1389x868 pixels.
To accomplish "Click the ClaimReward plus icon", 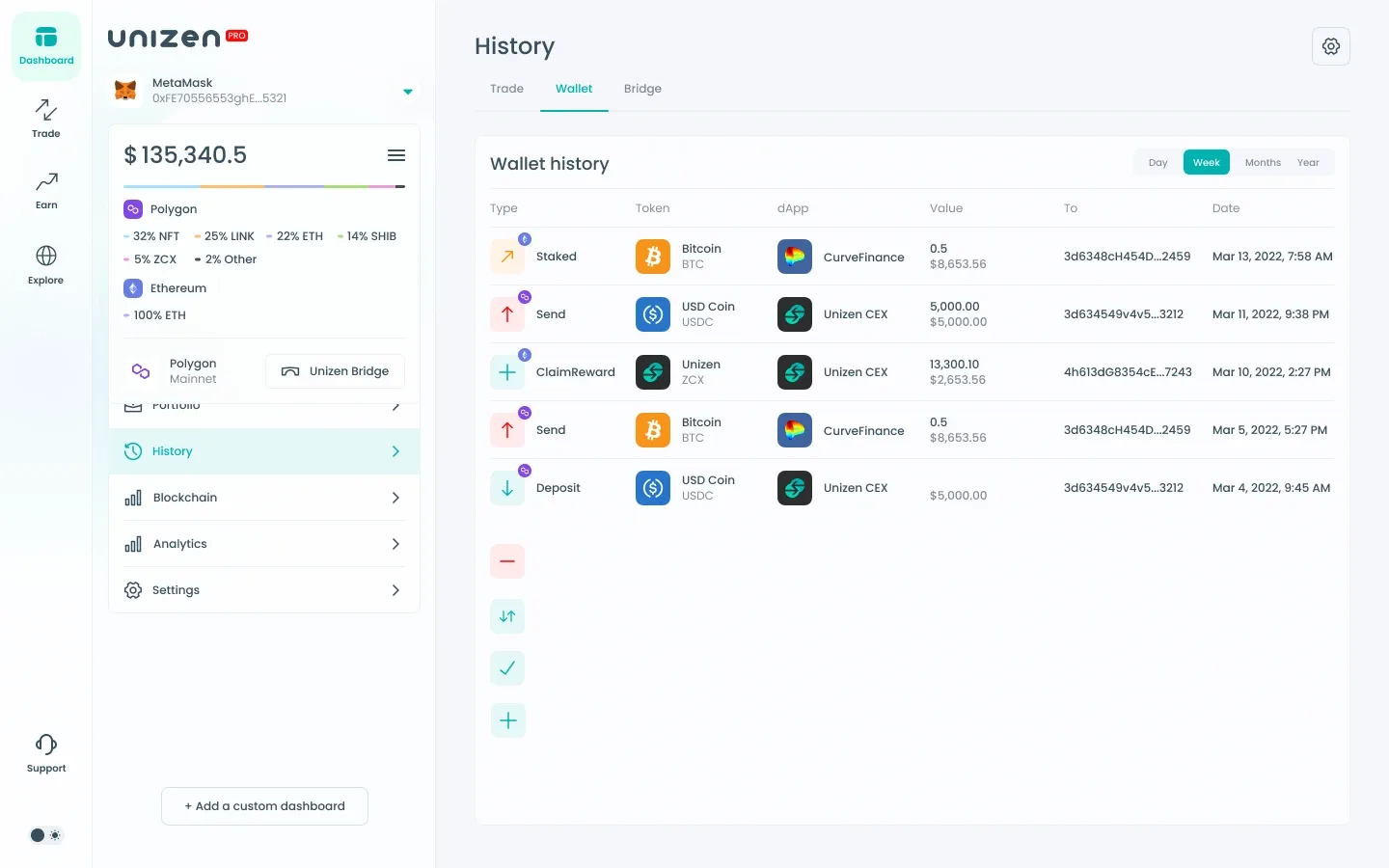I will (x=507, y=372).
